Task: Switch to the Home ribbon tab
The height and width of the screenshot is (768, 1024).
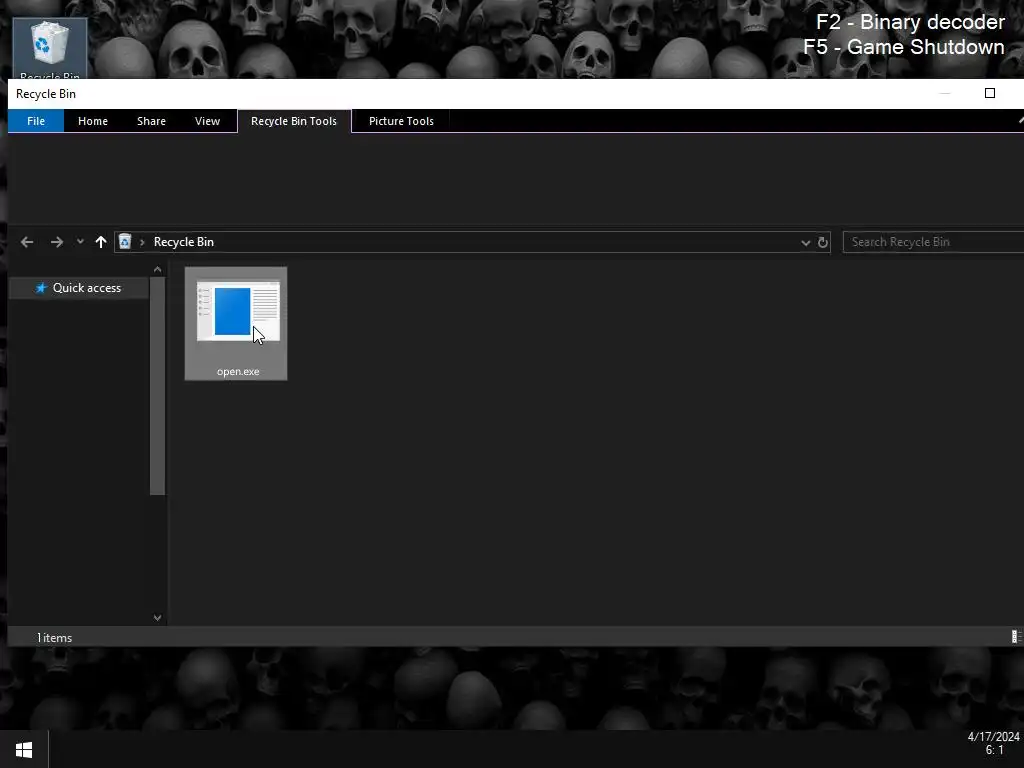Action: [93, 121]
